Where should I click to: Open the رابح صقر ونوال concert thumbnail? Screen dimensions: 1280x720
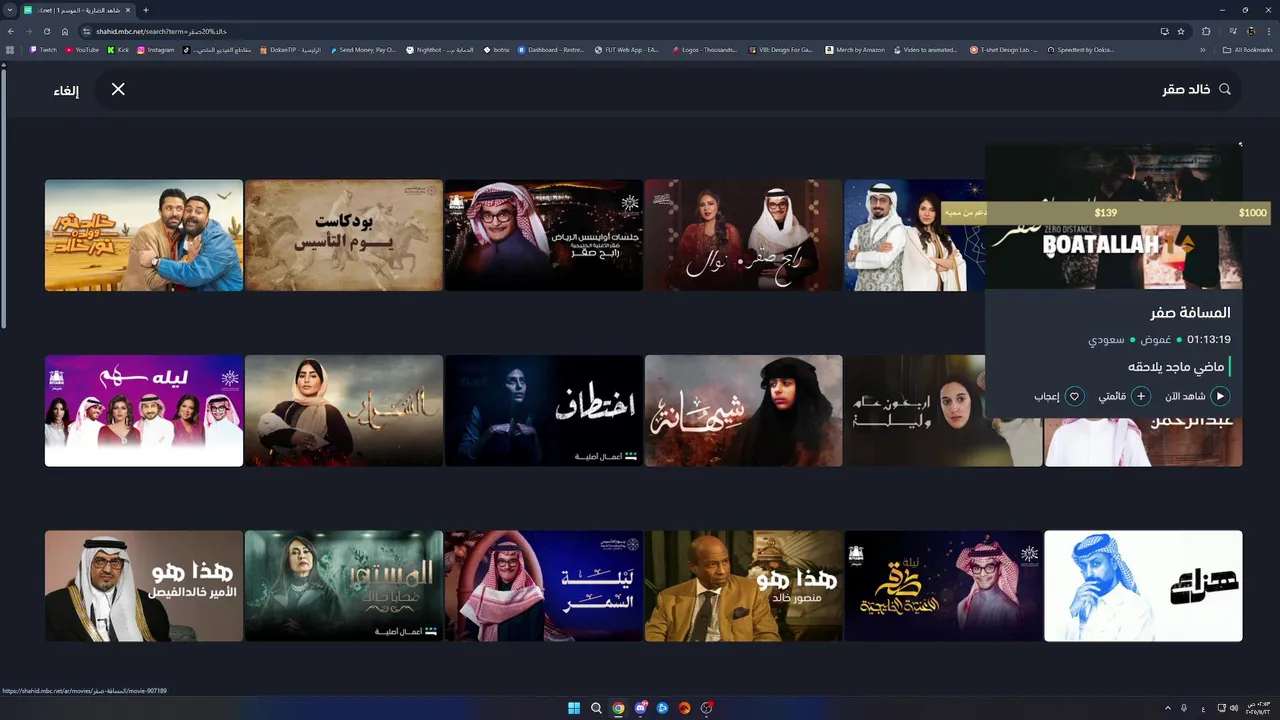(744, 235)
